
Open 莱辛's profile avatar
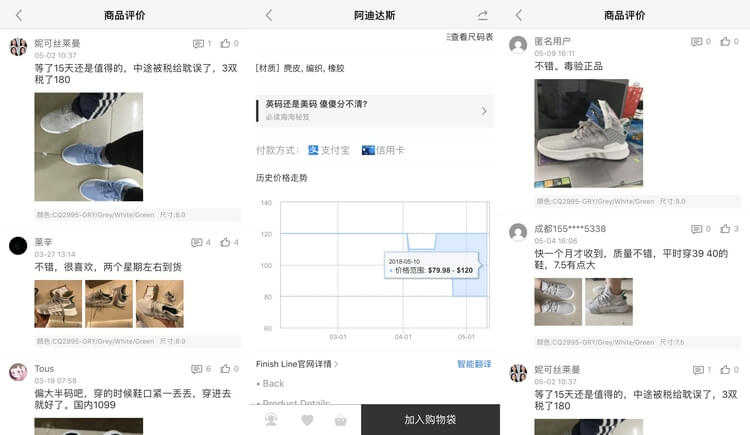(x=18, y=246)
